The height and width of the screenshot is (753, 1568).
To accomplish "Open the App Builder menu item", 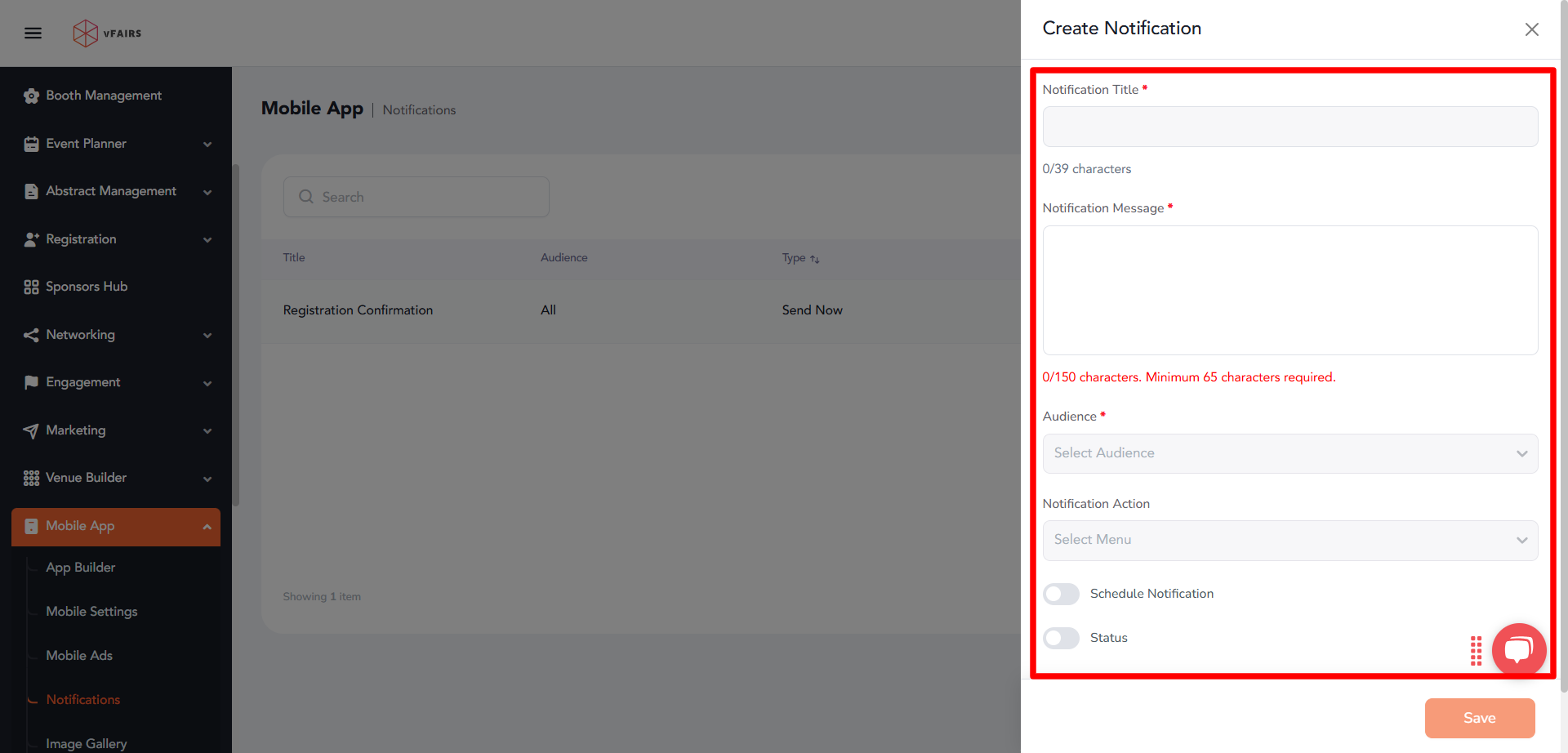I will [80, 567].
